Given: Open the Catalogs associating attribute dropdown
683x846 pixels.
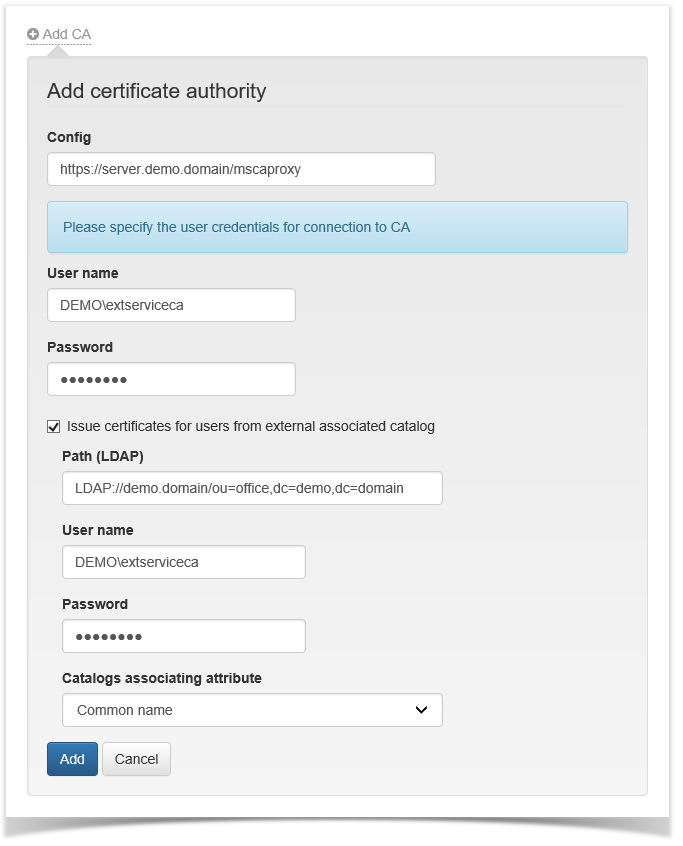Looking at the screenshot, I should 252,710.
